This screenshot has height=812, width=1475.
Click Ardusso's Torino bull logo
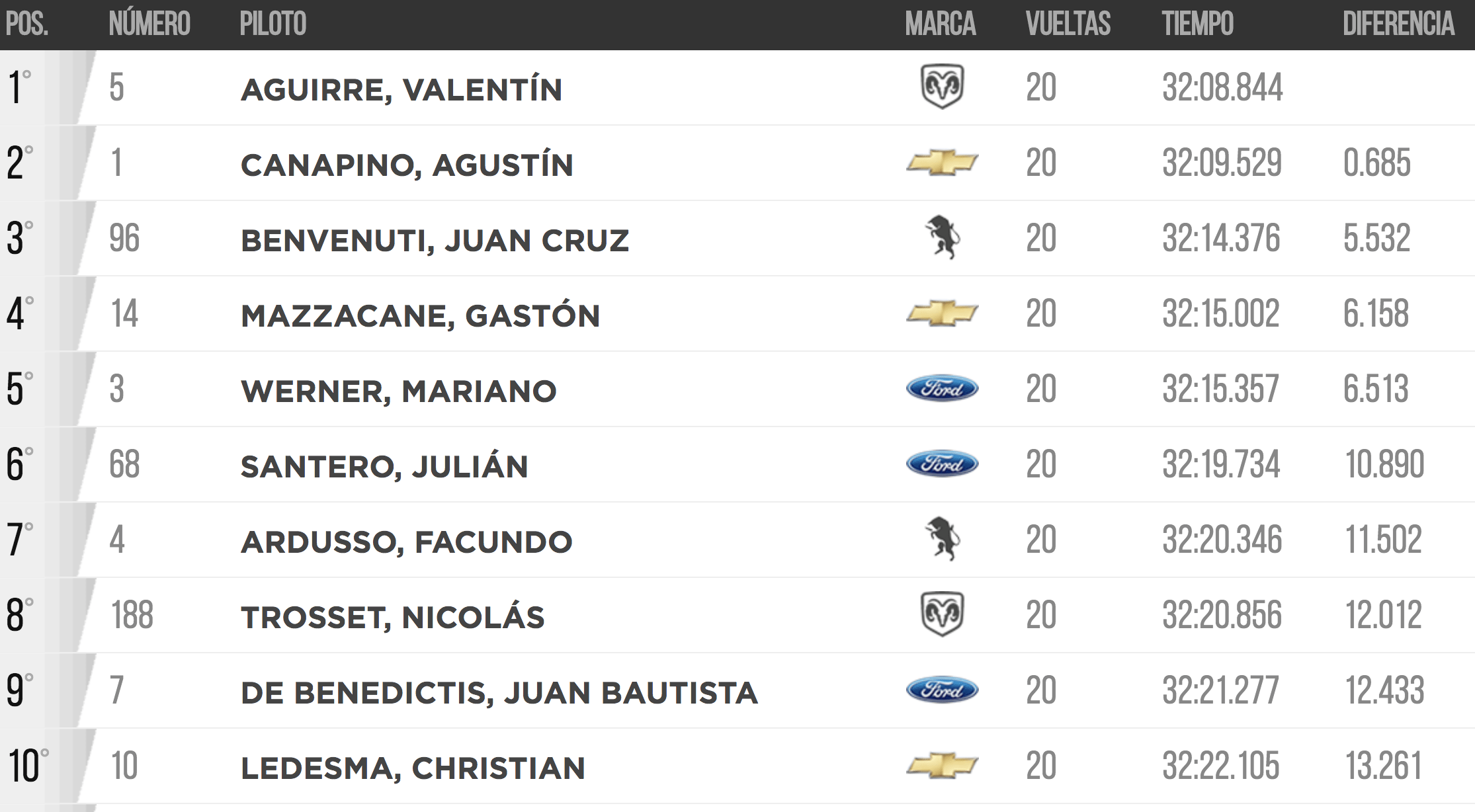coord(942,539)
